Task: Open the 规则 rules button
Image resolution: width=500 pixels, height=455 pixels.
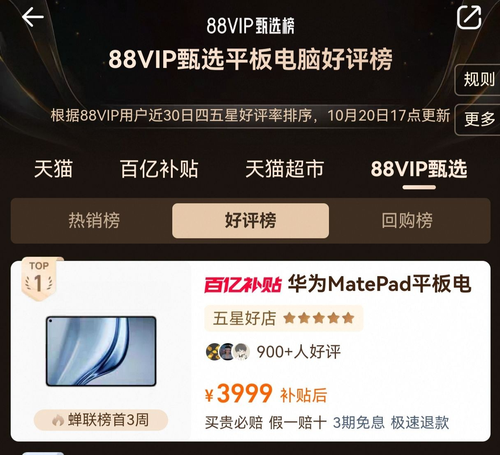Action: click(479, 80)
